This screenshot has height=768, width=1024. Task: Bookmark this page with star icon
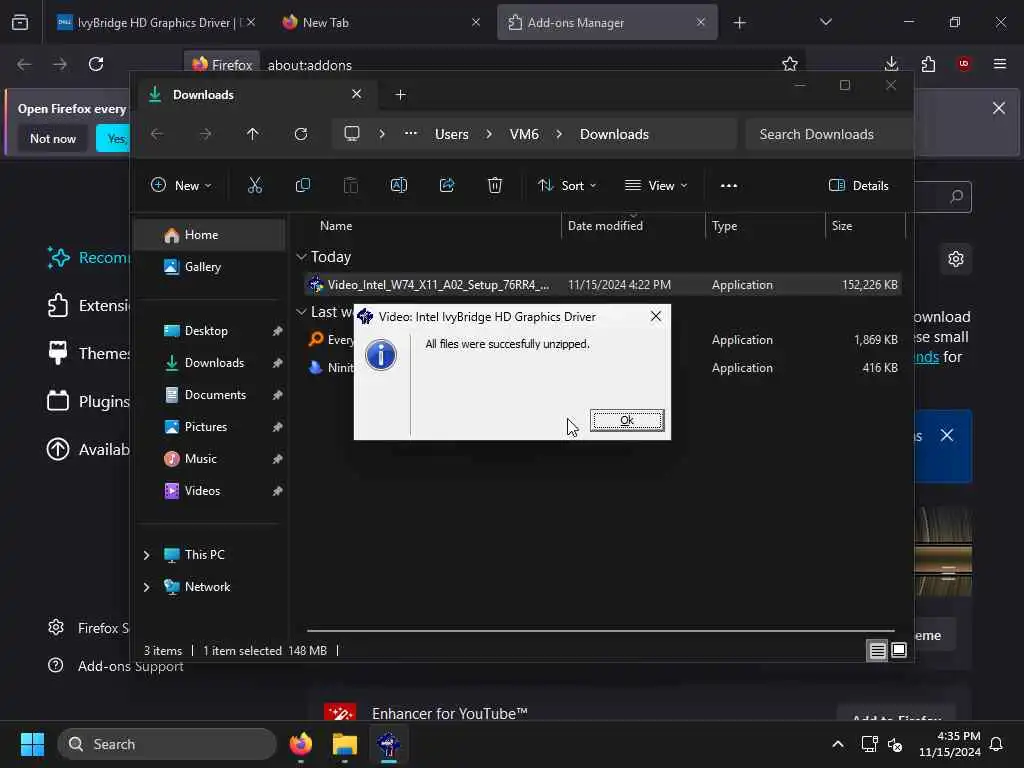click(790, 64)
